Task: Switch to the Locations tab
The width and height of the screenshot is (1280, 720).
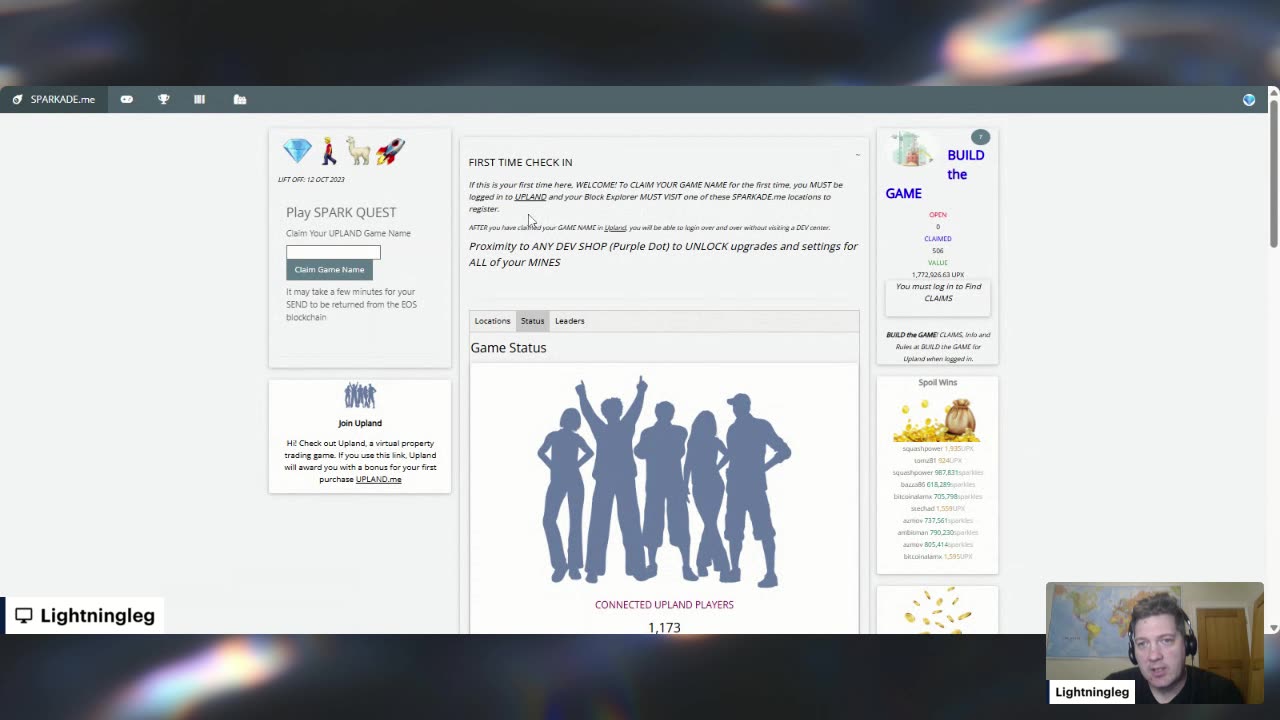Action: pos(492,321)
